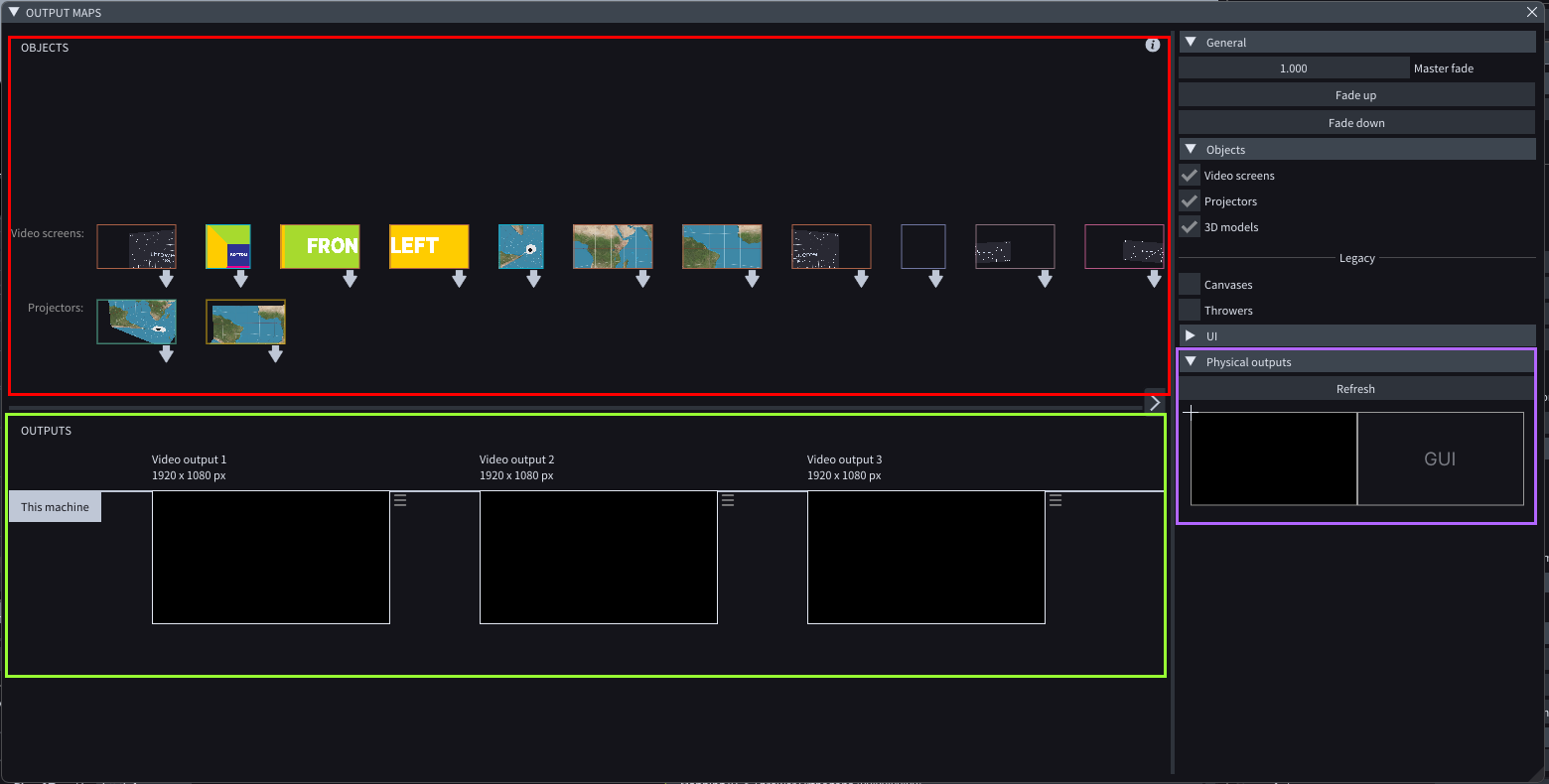Click the down arrow under the FRONT screen
The width and height of the screenshot is (1549, 784).
[350, 280]
